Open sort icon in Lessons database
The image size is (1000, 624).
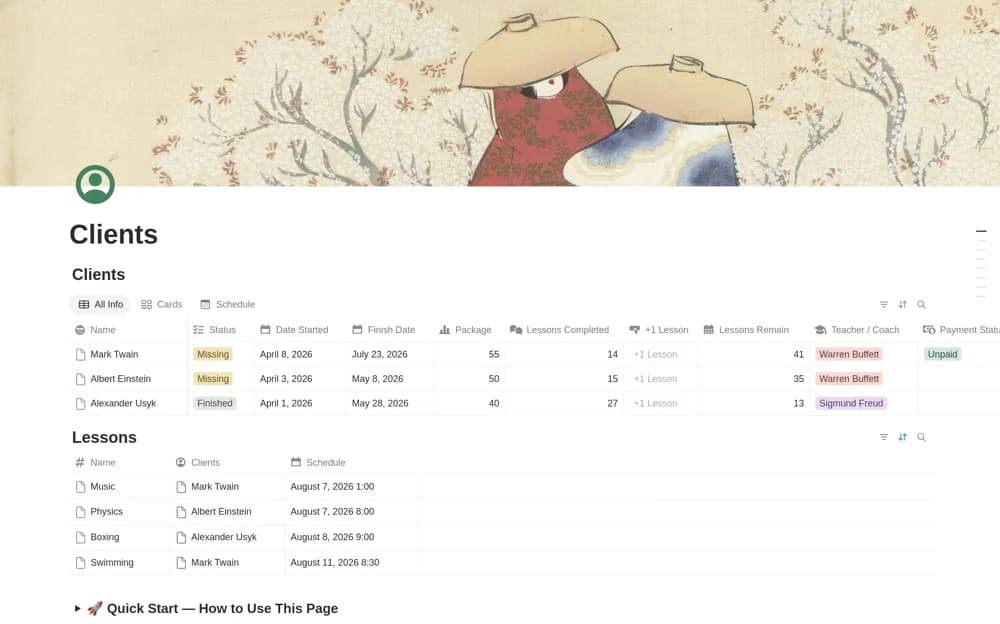(902, 437)
